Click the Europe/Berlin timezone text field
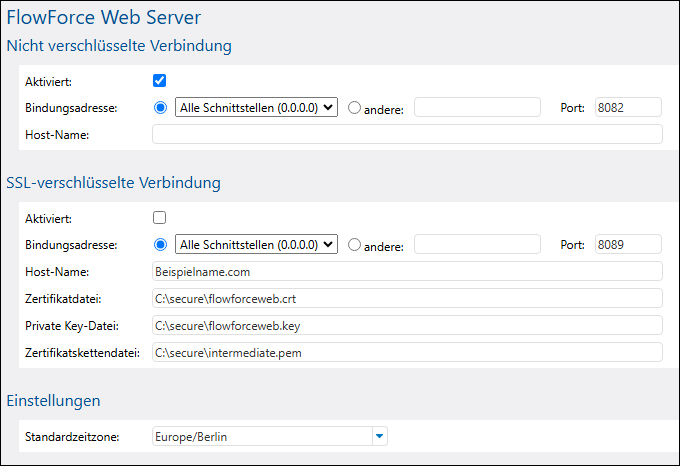680x466 pixels. coord(262,436)
